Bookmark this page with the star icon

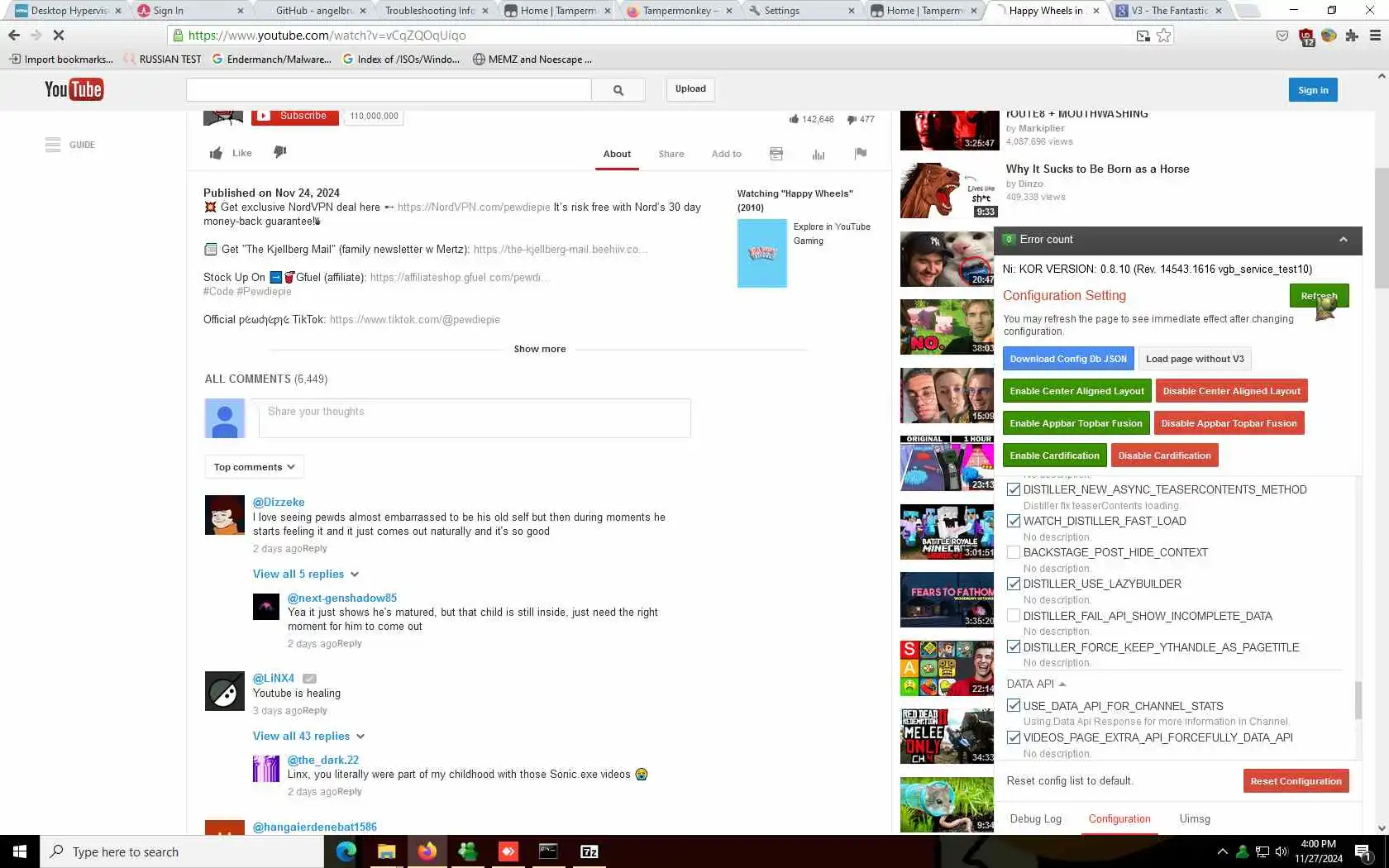coord(1164,36)
